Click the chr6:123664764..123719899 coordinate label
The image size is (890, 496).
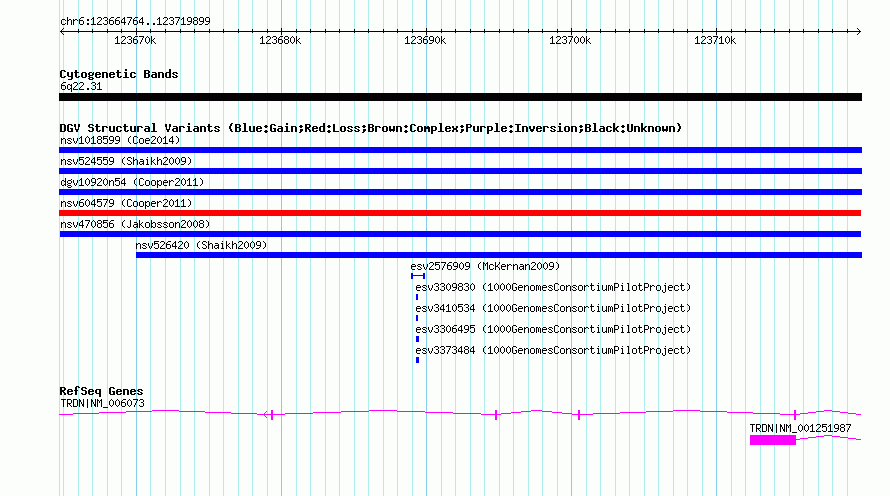(135, 21)
